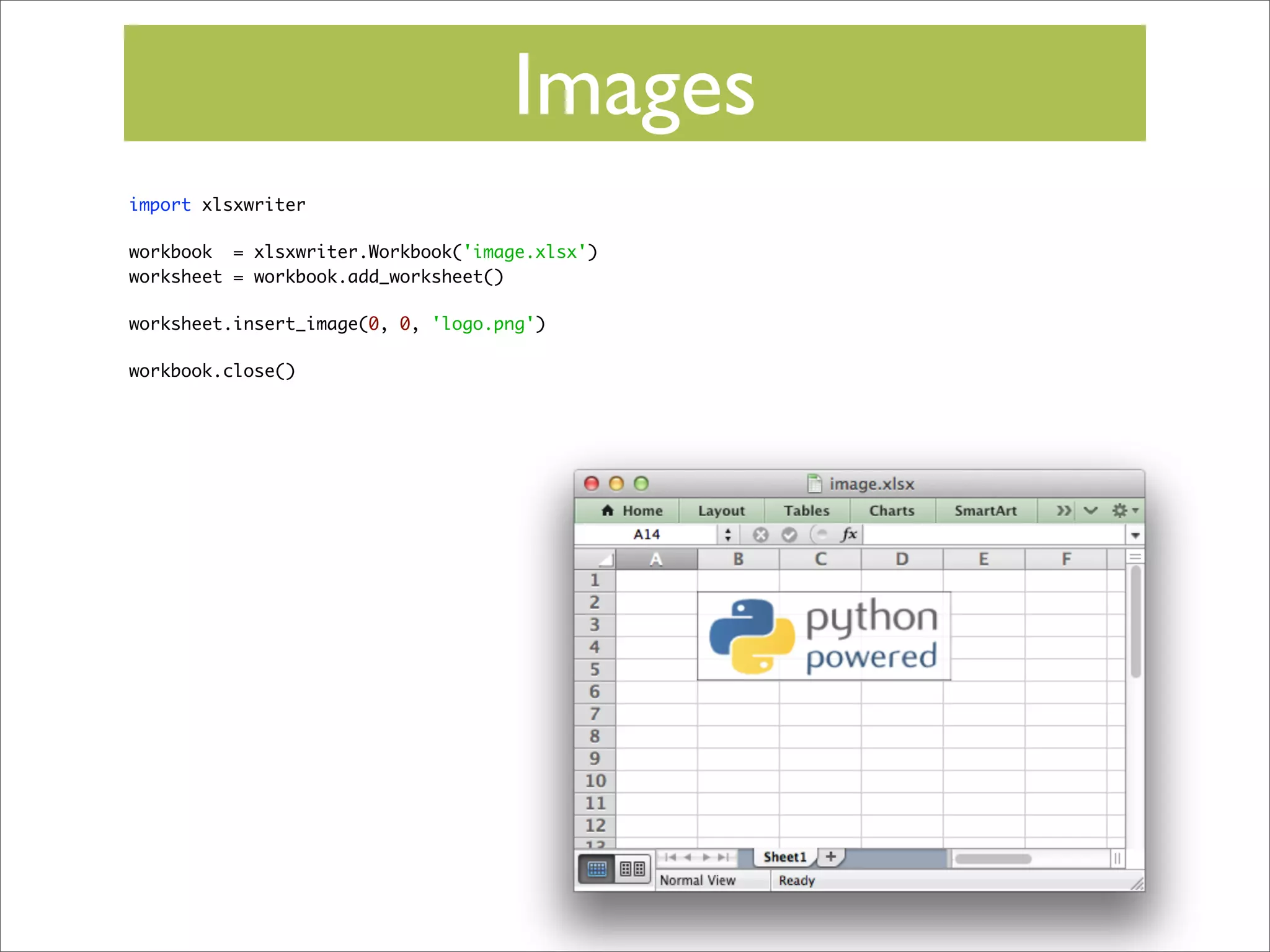Image resolution: width=1270 pixels, height=952 pixels.
Task: Click the vertical split box above scrollbar
Action: [1135, 557]
